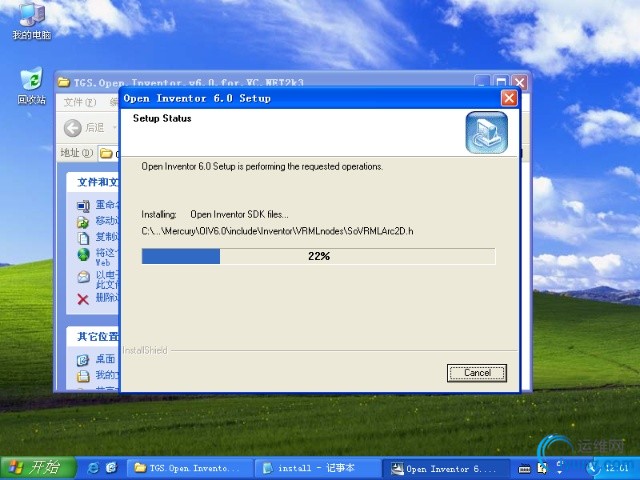Screen dimensions: 640x480
Task: Close the TGS Open Inventor Explorer window
Action: tap(520, 82)
